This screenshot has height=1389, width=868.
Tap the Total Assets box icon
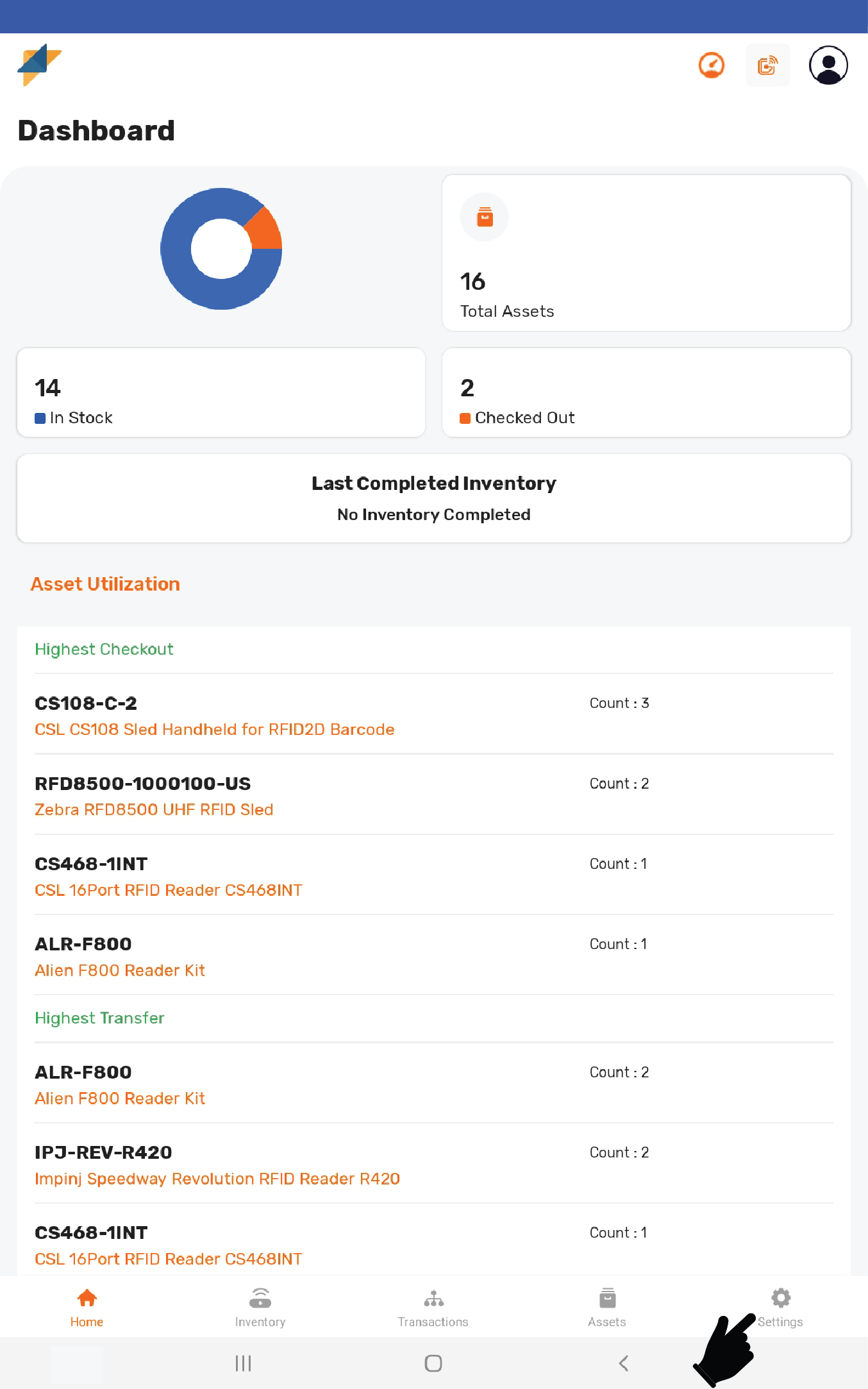coord(485,217)
